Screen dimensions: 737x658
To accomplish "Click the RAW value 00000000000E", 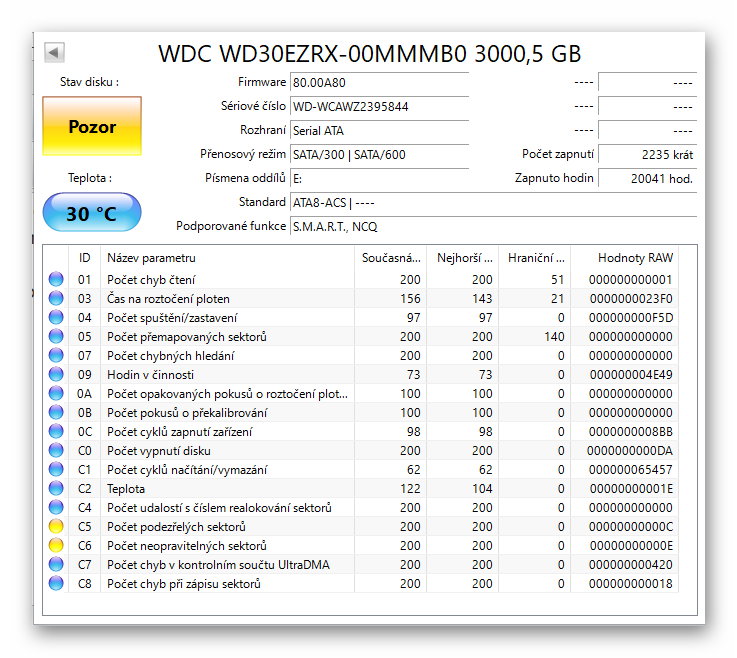I will click(631, 545).
